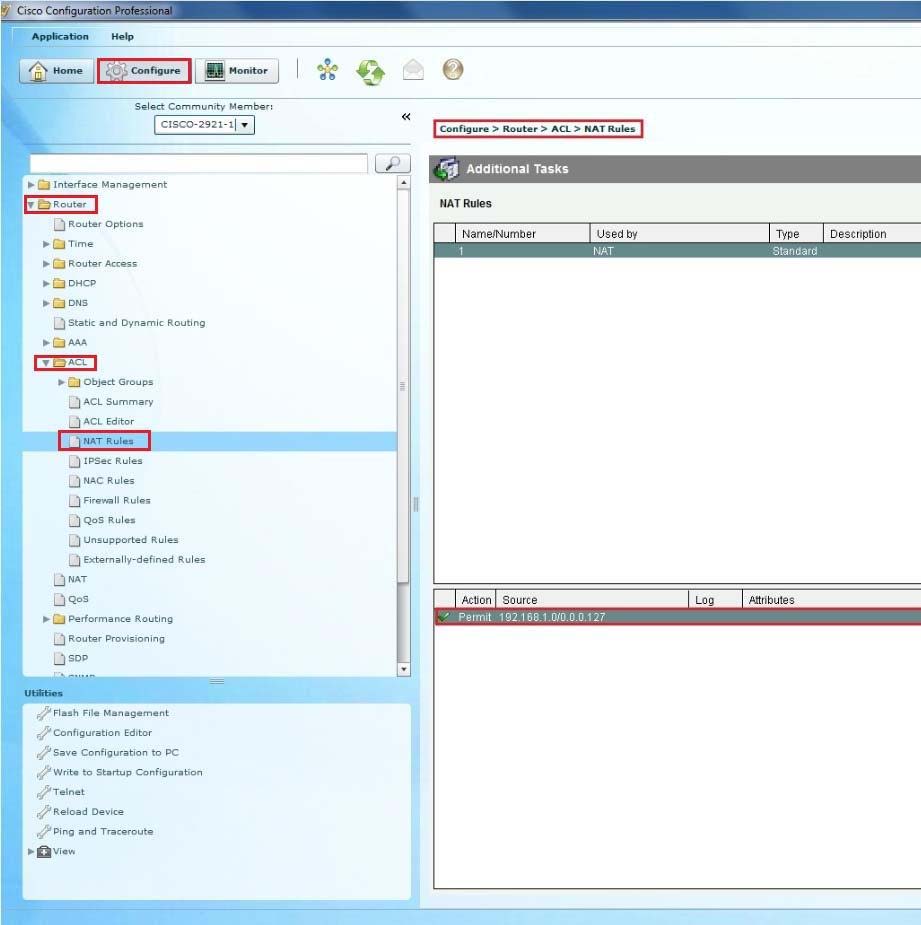Open Router Options
The width and height of the screenshot is (921, 925).
[105, 224]
